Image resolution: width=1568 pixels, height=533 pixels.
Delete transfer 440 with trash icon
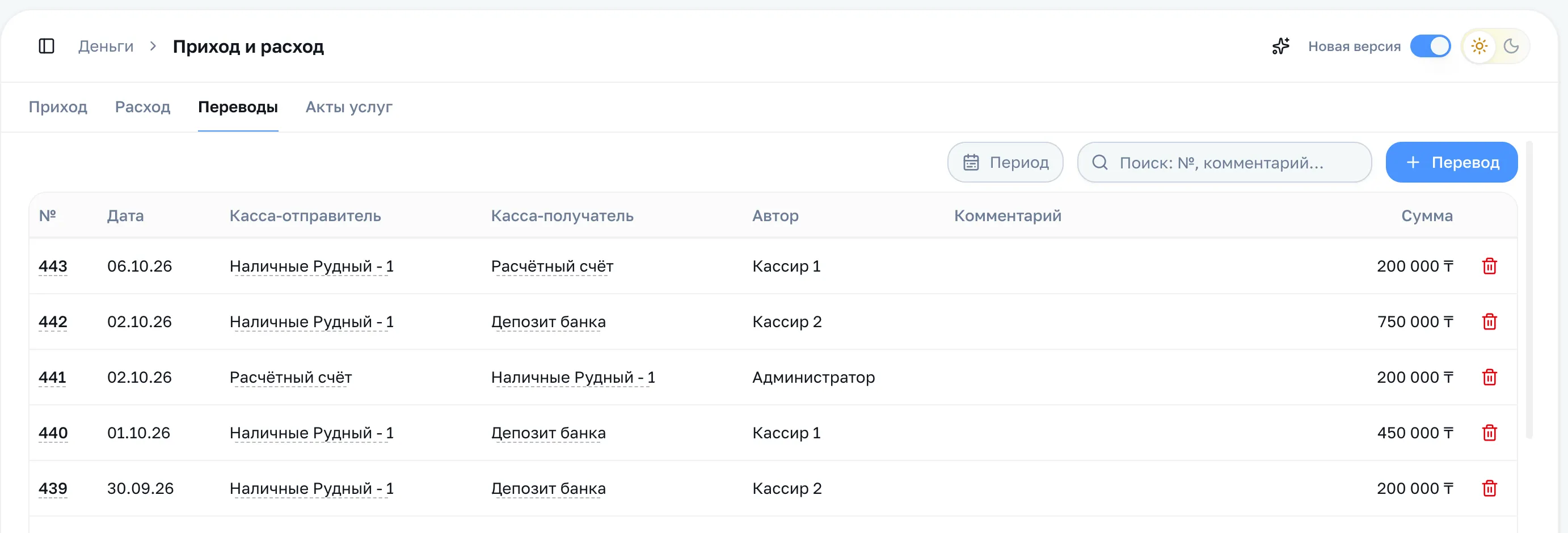[1489, 433]
